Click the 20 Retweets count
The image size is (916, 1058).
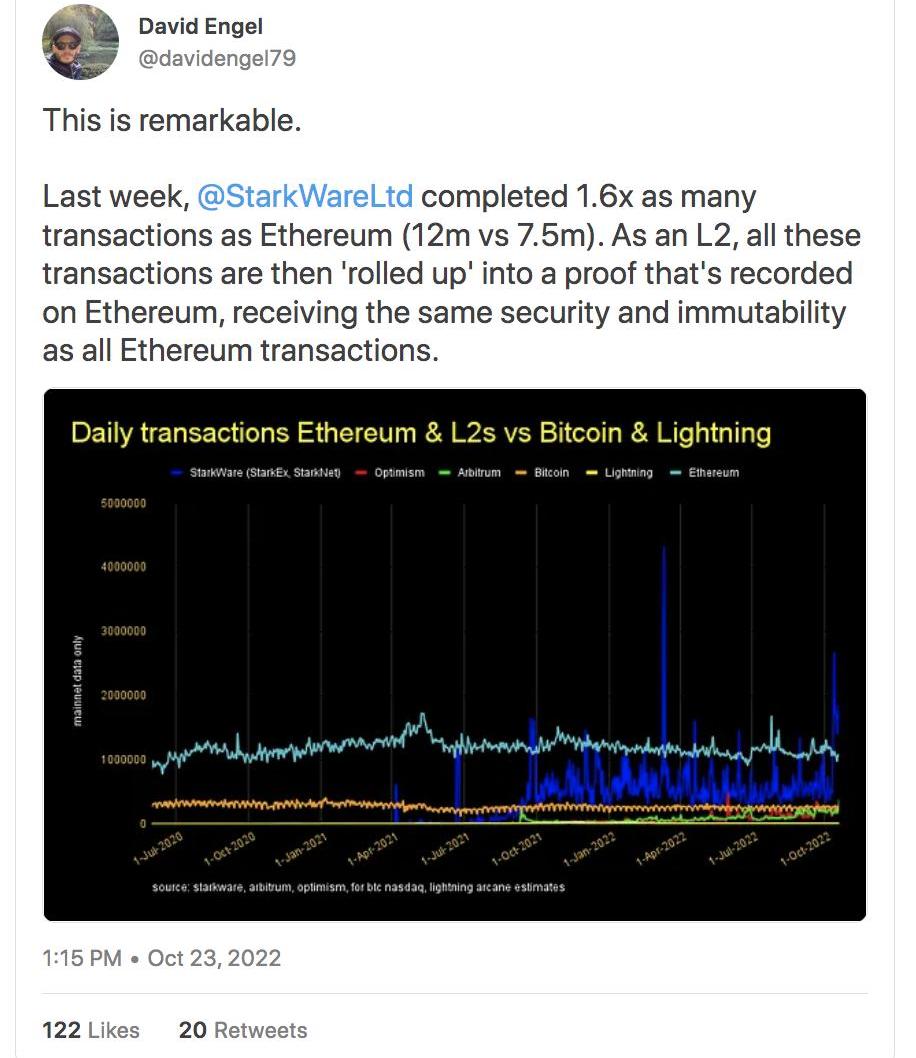pyautogui.click(x=243, y=1030)
